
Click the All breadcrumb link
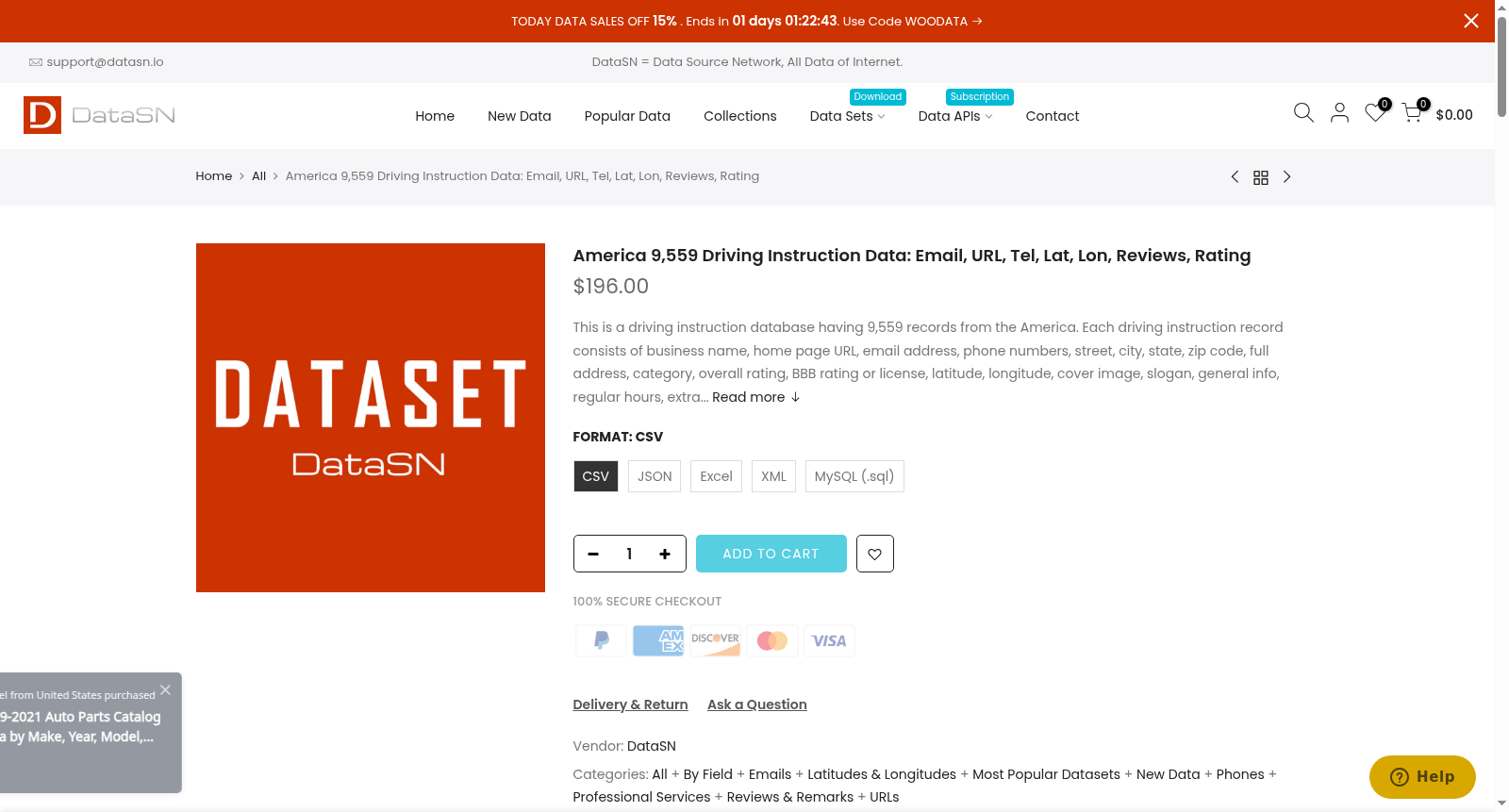(259, 176)
